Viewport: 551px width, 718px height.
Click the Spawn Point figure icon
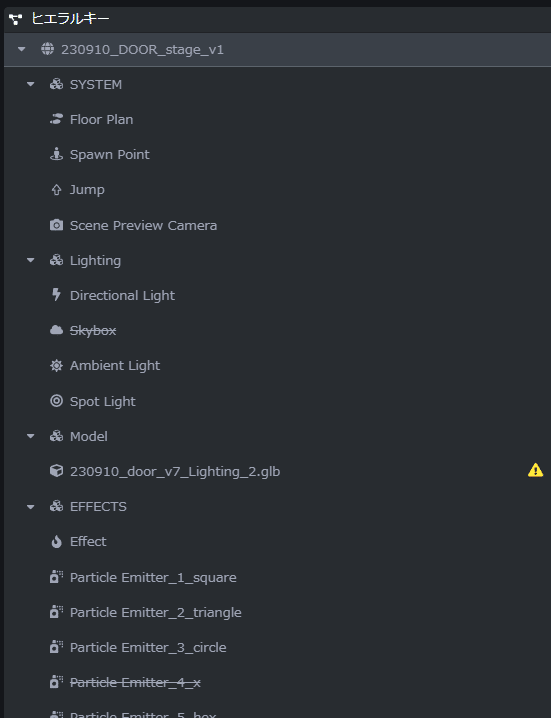(56, 154)
